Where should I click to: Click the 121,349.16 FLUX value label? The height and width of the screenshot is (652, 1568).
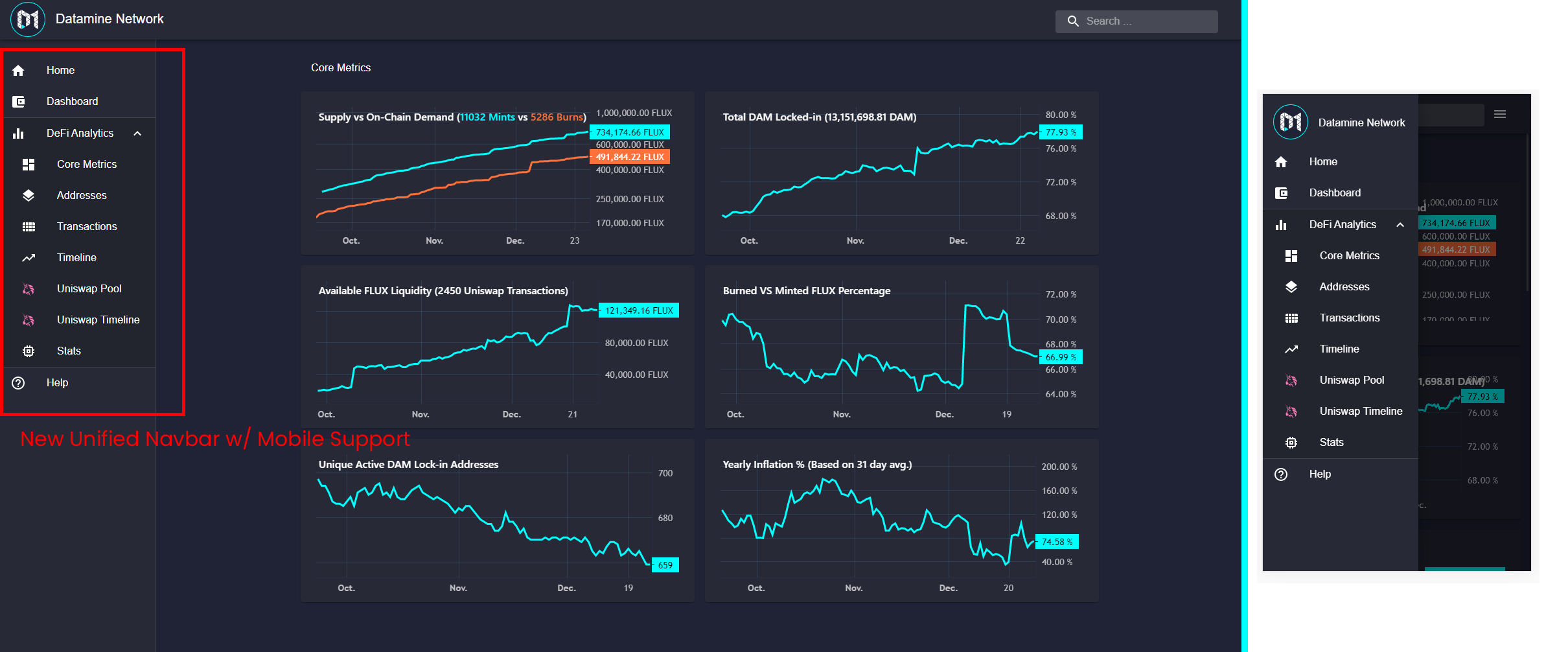[x=639, y=310]
